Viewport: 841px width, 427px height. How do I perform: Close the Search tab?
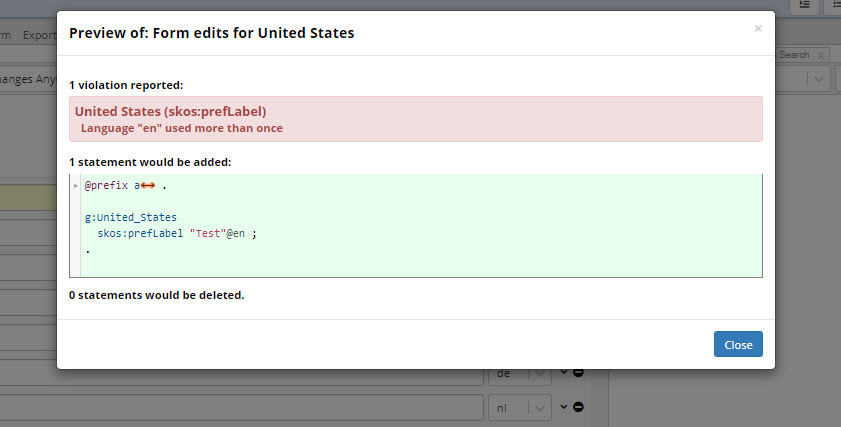tap(820, 55)
